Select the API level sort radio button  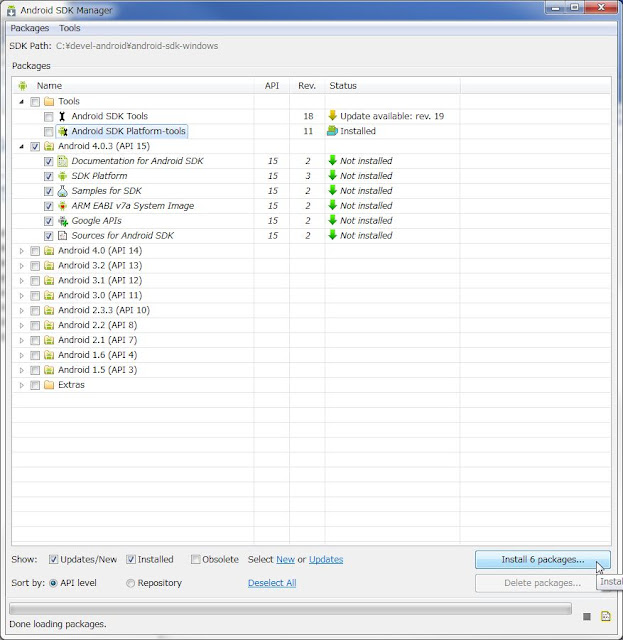[53, 583]
